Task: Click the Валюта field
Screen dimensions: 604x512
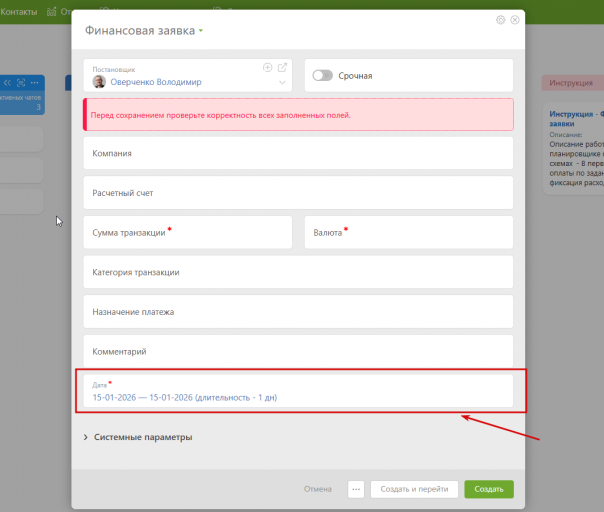Action: (409, 232)
